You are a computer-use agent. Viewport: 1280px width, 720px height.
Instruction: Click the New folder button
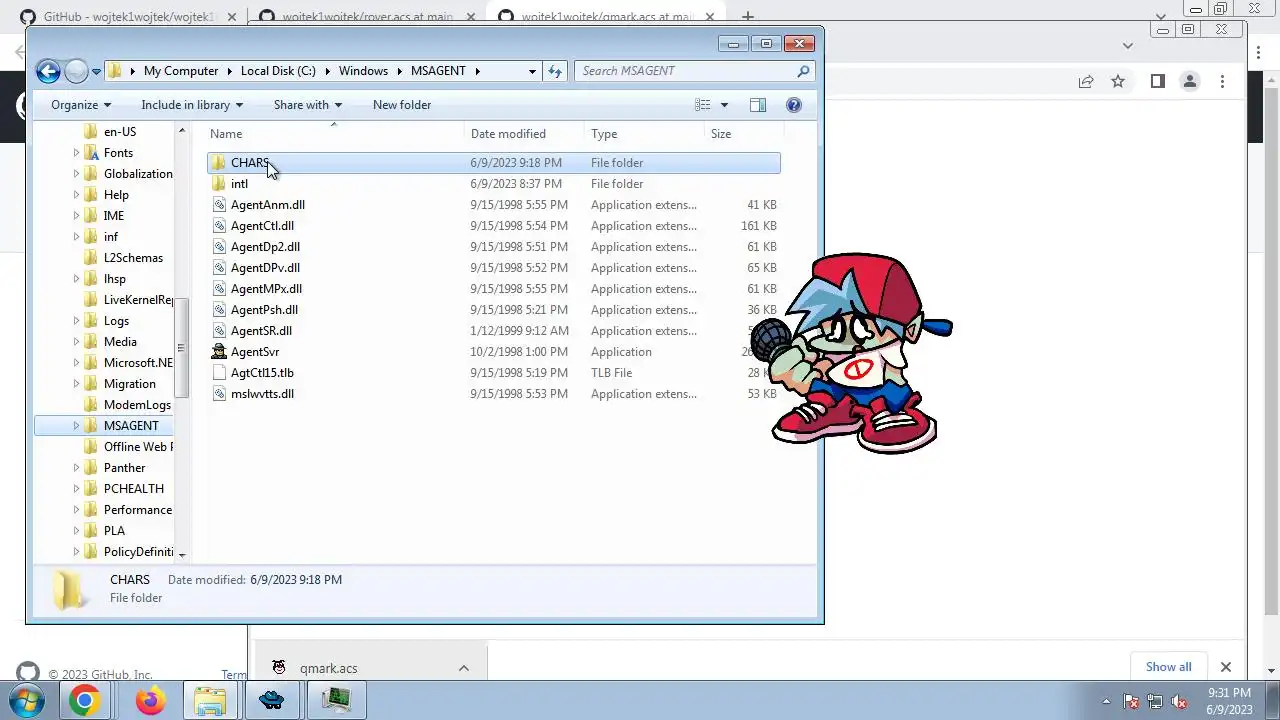tap(402, 105)
